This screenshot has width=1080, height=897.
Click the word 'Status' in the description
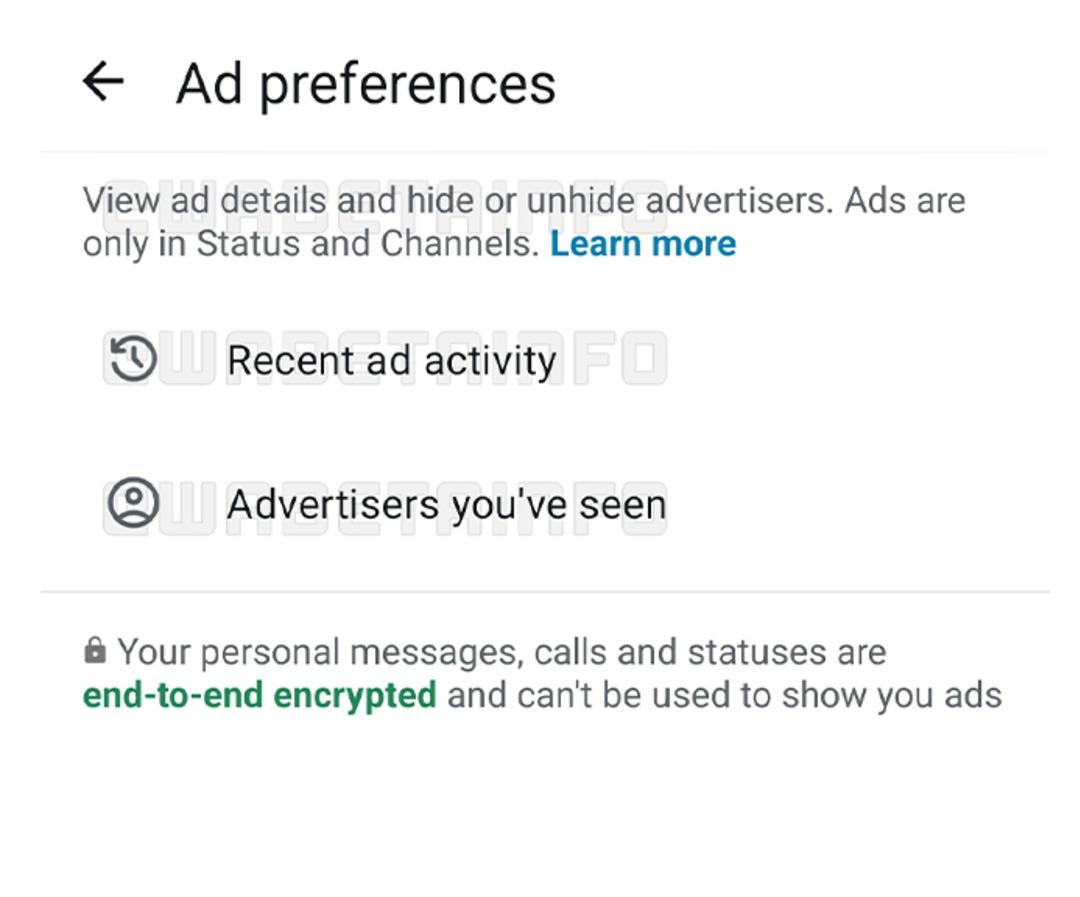(x=248, y=243)
